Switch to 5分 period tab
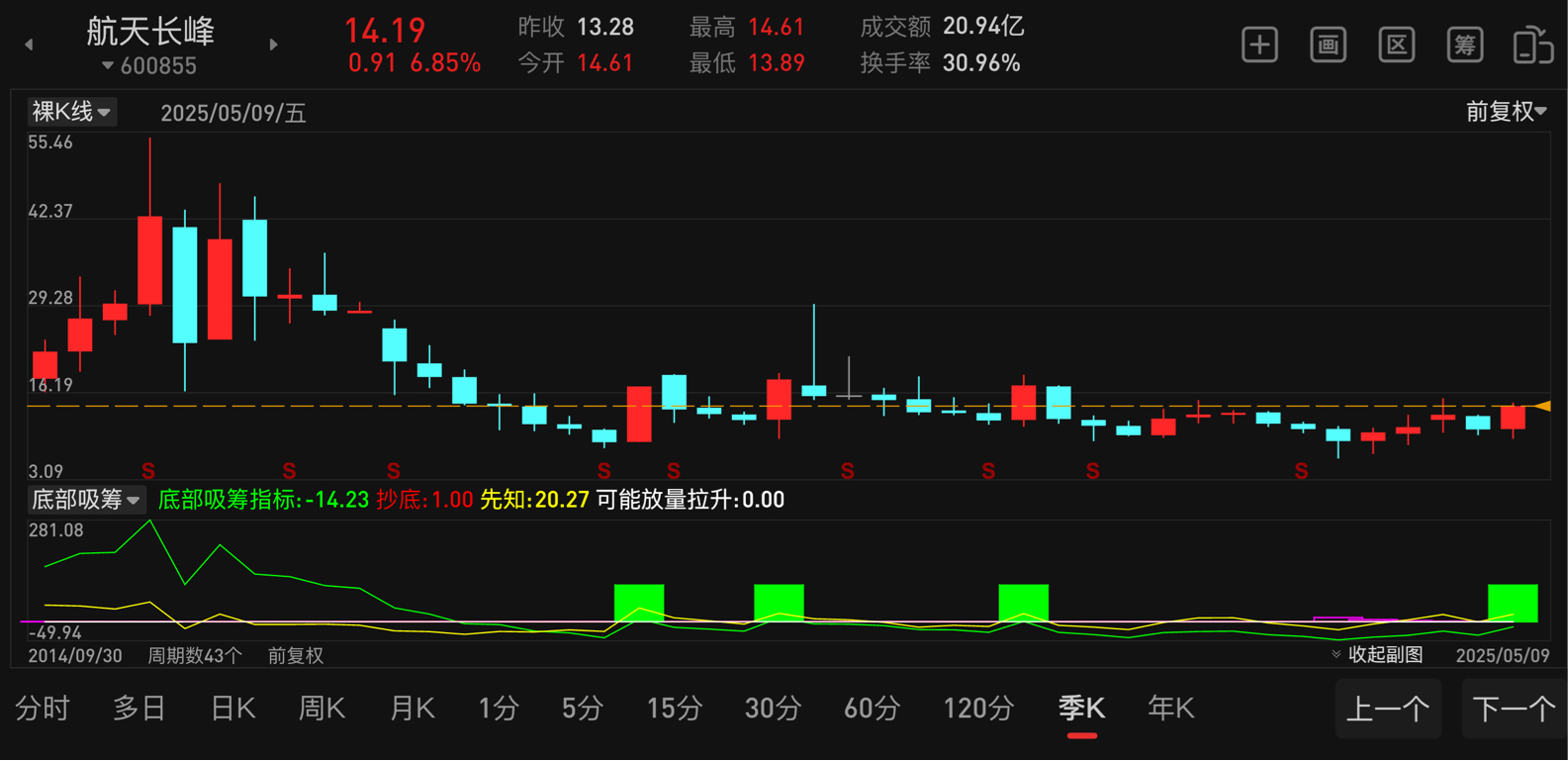The image size is (1568, 761). click(583, 709)
